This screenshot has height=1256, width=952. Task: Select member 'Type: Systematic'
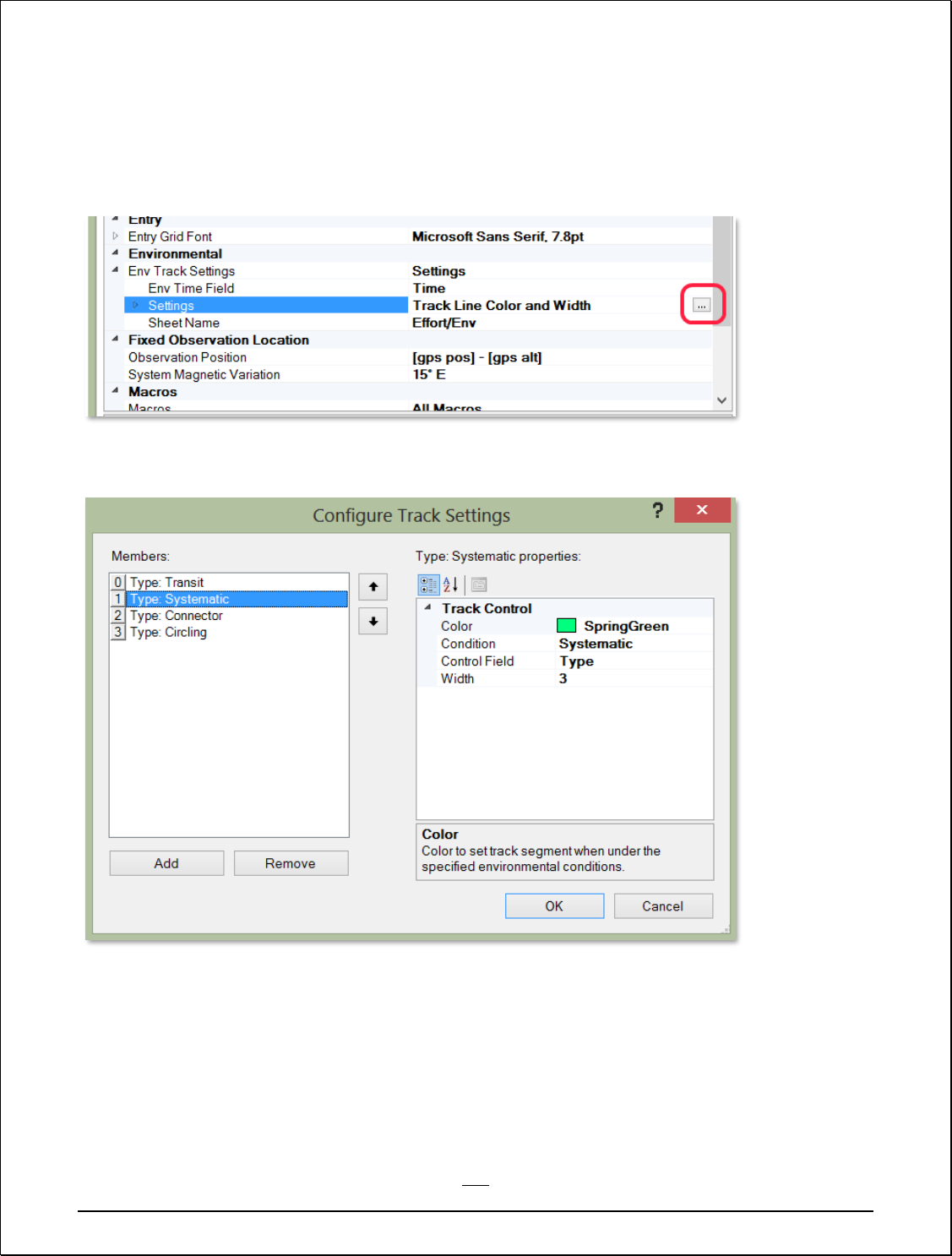pos(229,599)
